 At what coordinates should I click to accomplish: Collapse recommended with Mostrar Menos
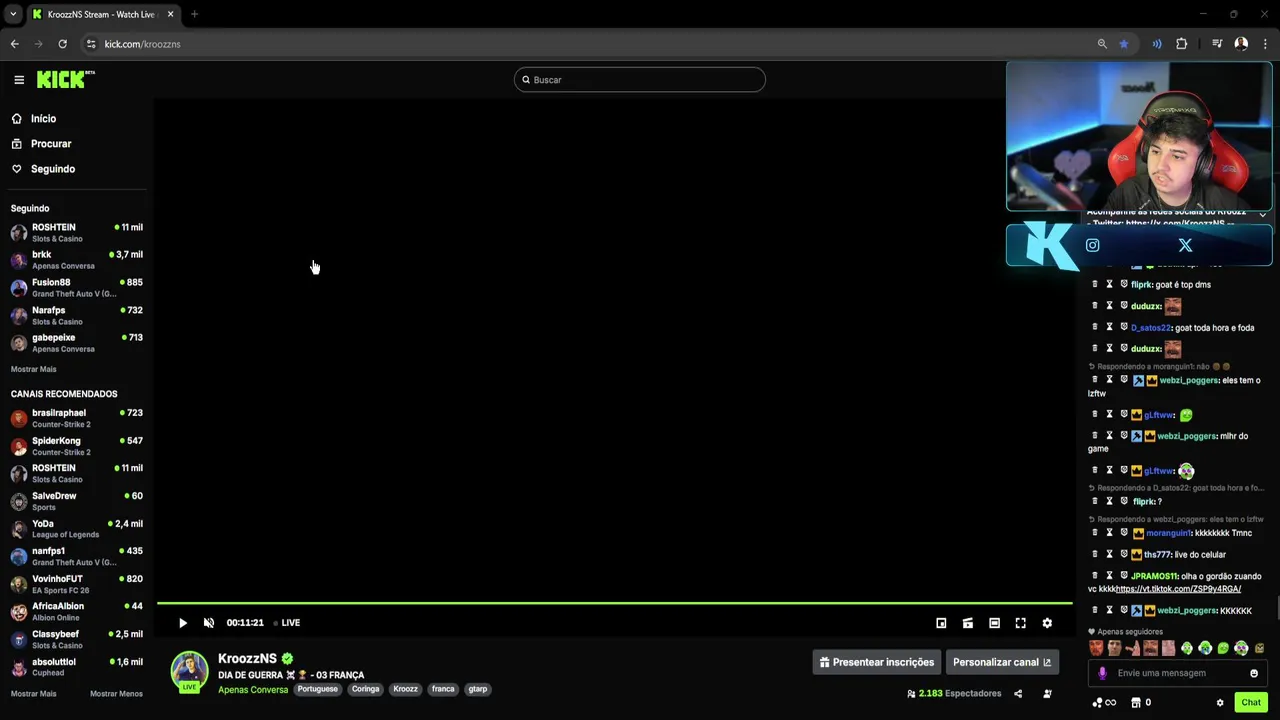(x=116, y=694)
